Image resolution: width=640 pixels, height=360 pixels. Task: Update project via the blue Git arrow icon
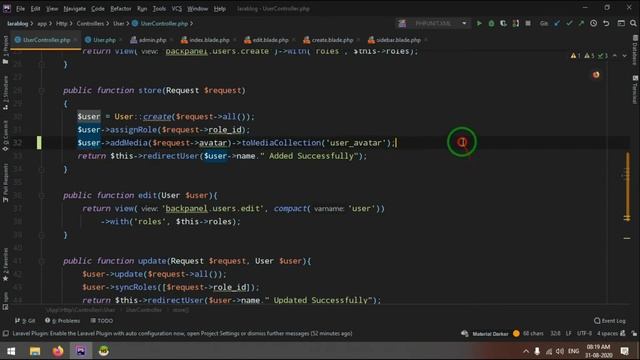click(557, 24)
